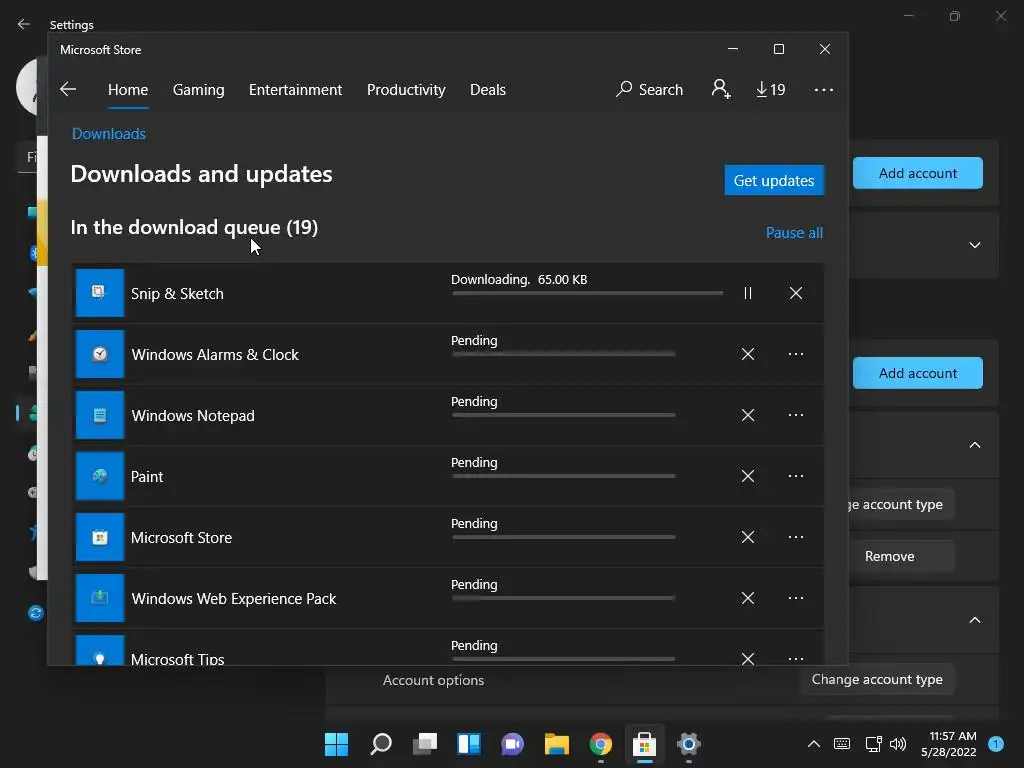
Task: Open the network icon in the tray
Action: point(873,744)
